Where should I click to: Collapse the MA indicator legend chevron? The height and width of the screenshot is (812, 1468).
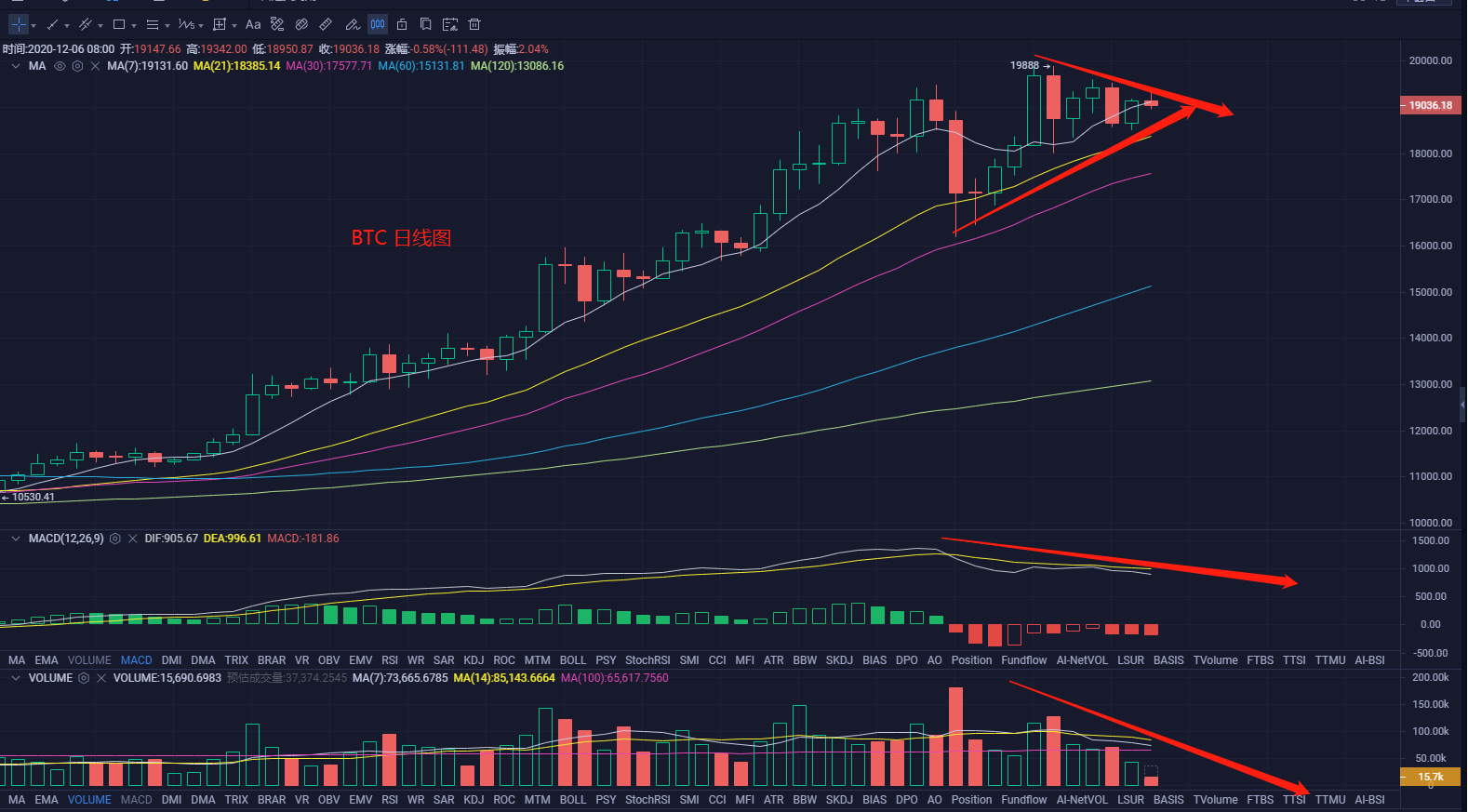16,66
